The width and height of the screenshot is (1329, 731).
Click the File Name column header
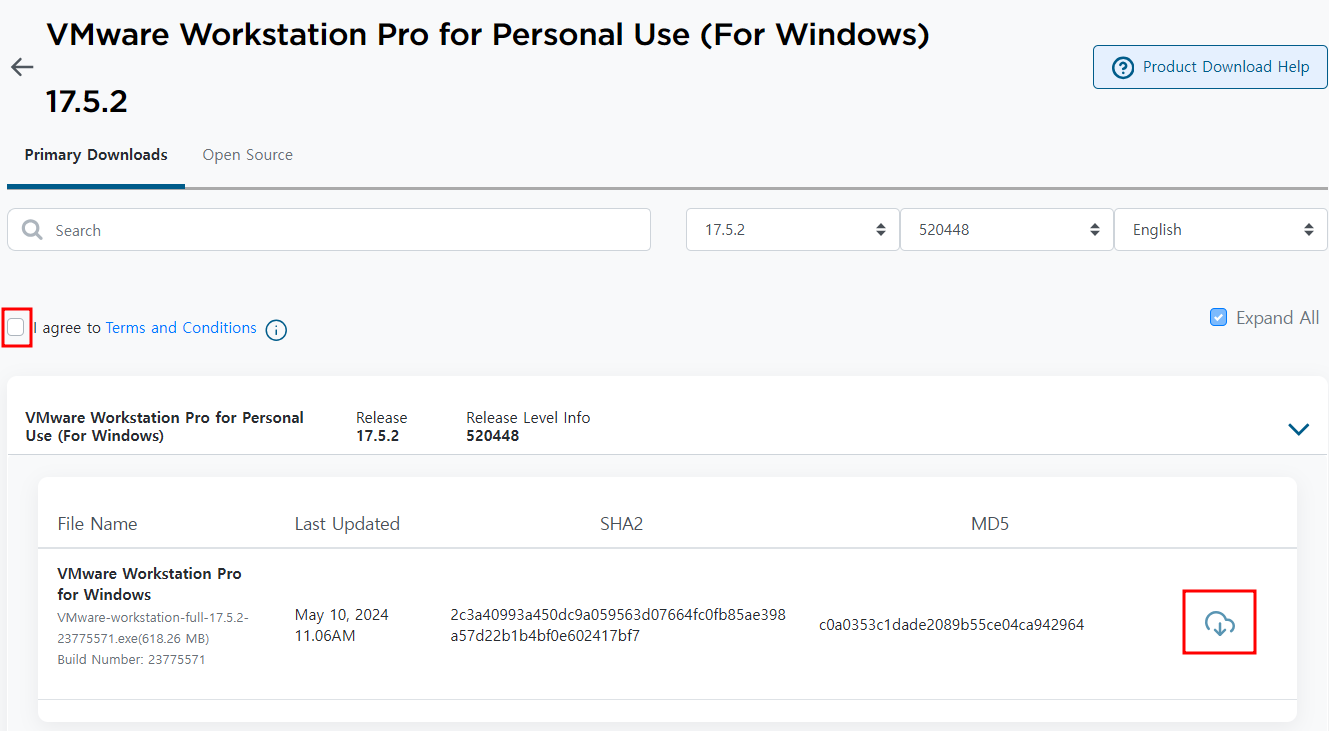[x=97, y=524]
